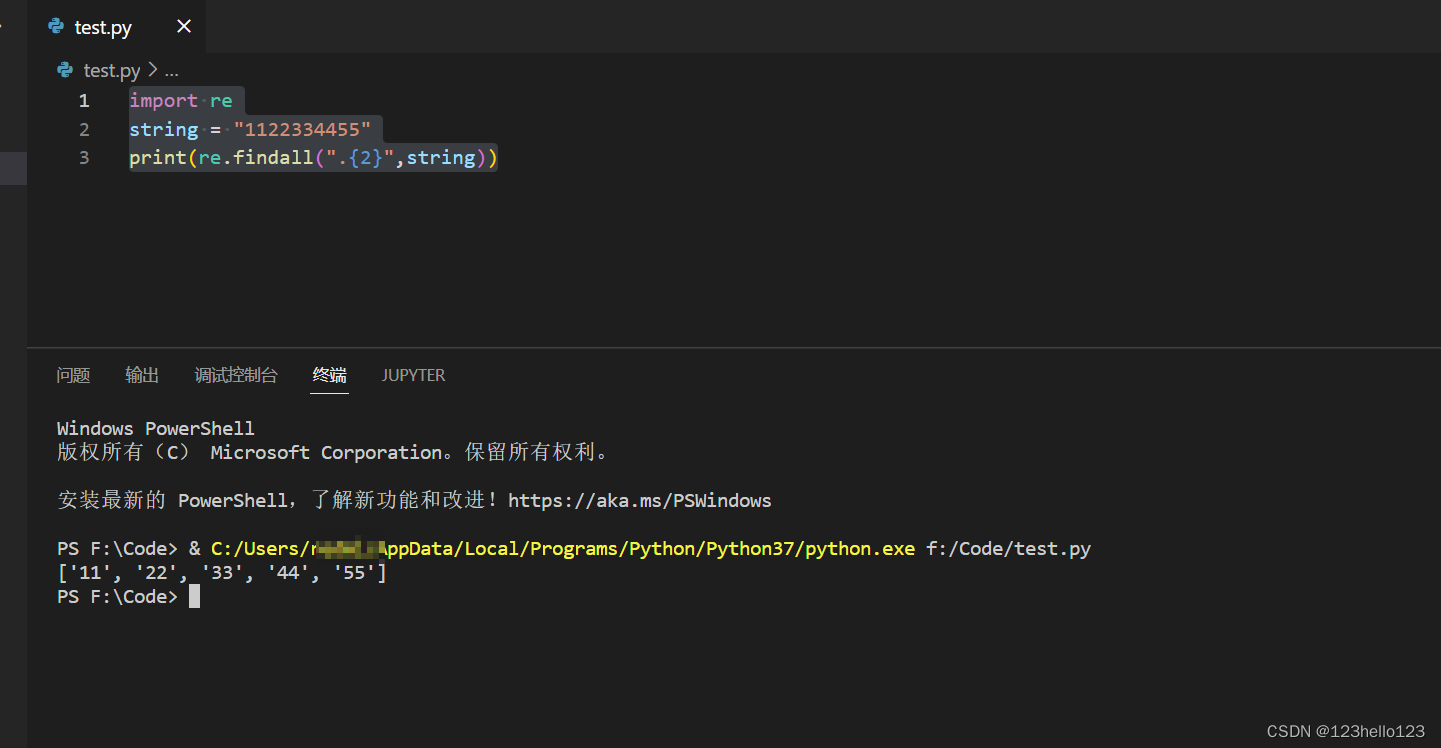The image size is (1441, 748).
Task: Click the string "1122334455" literal
Action: tap(303, 129)
